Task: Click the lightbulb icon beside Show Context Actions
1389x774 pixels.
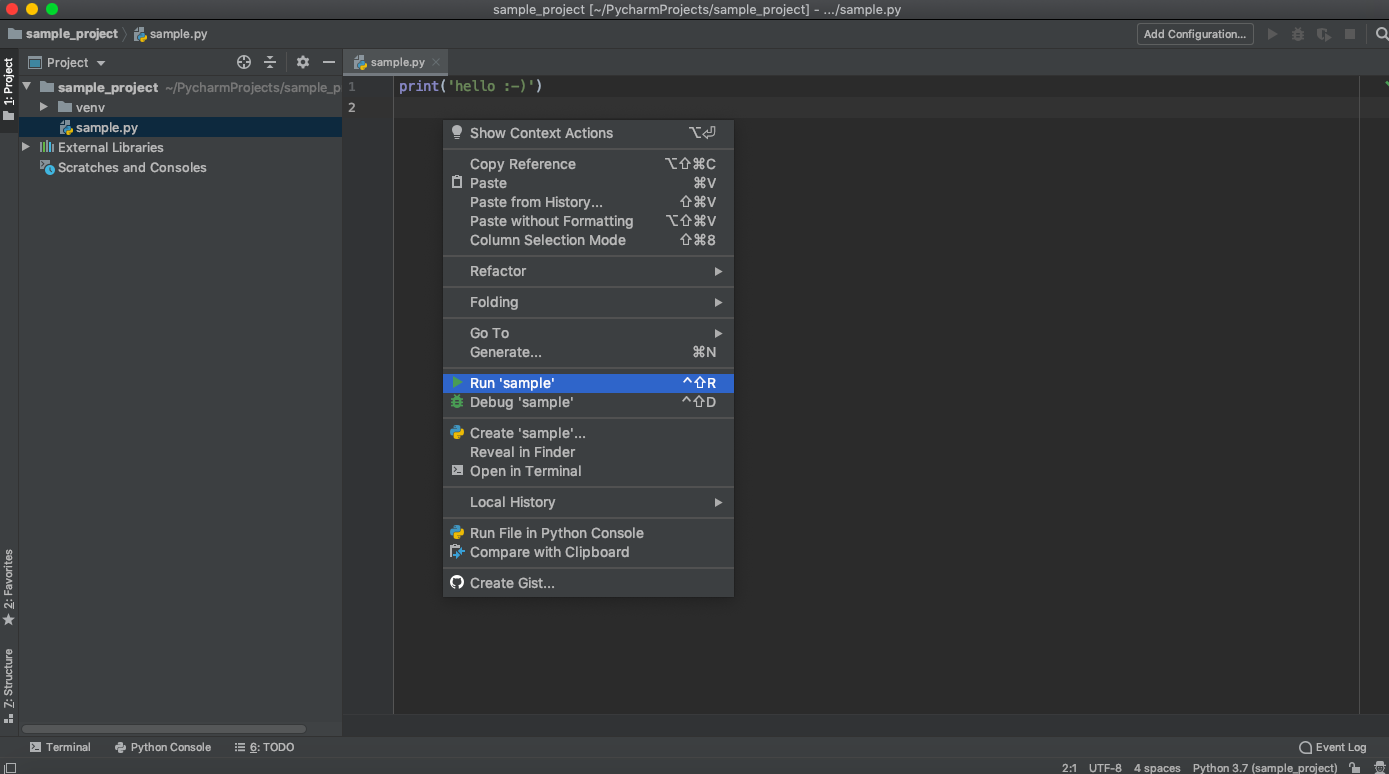Action: pos(457,132)
